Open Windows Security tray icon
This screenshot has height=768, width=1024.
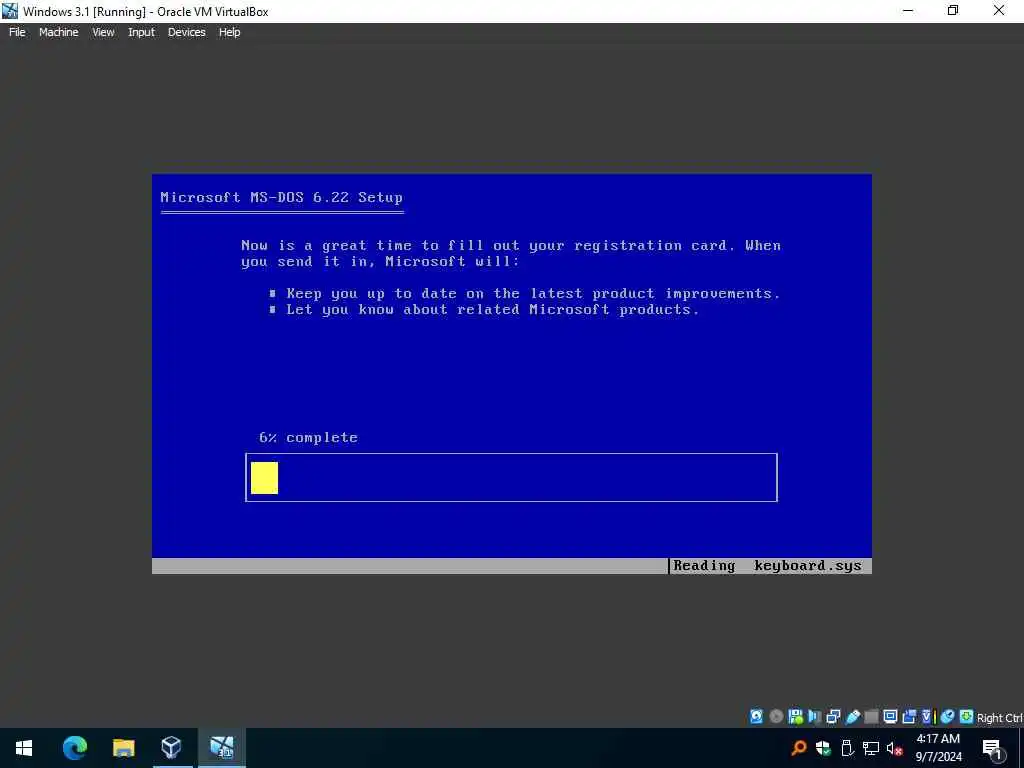(823, 748)
